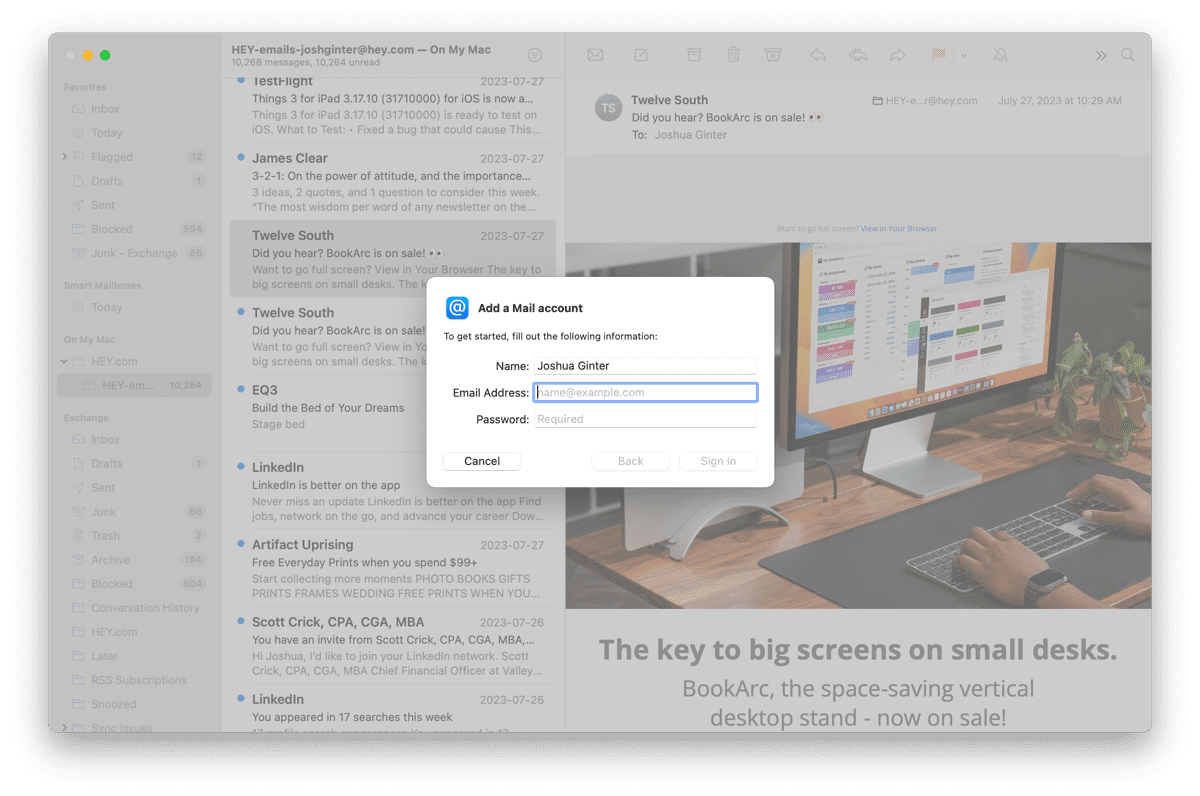The width and height of the screenshot is (1200, 796).
Task: Open the second, unselected Twelve South BookArc message
Action: click(x=393, y=336)
